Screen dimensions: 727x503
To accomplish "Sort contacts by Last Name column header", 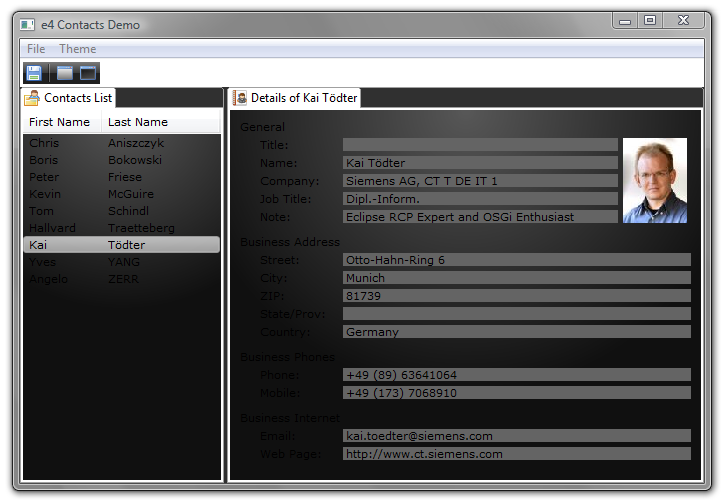I will [x=138, y=122].
